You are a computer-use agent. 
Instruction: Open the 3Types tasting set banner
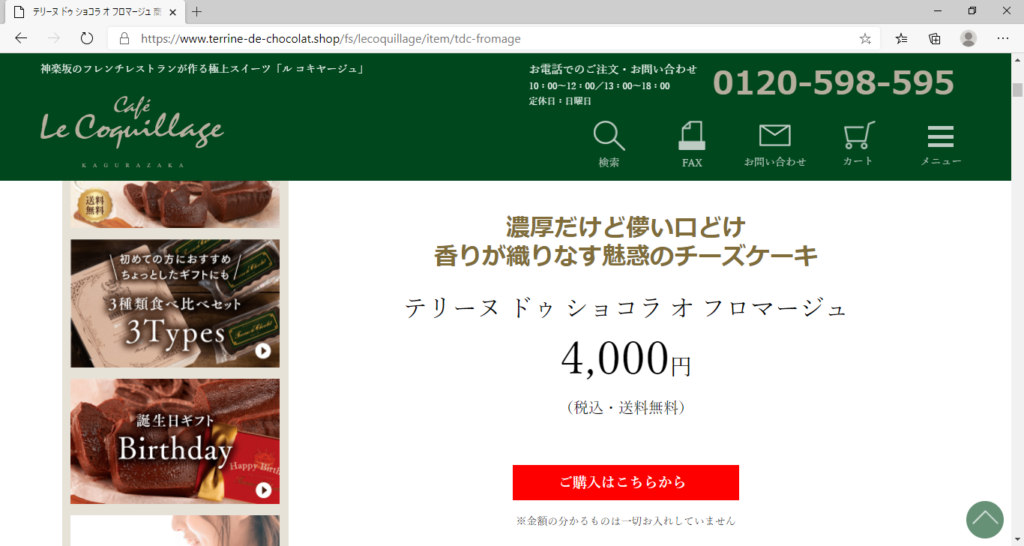click(175, 303)
